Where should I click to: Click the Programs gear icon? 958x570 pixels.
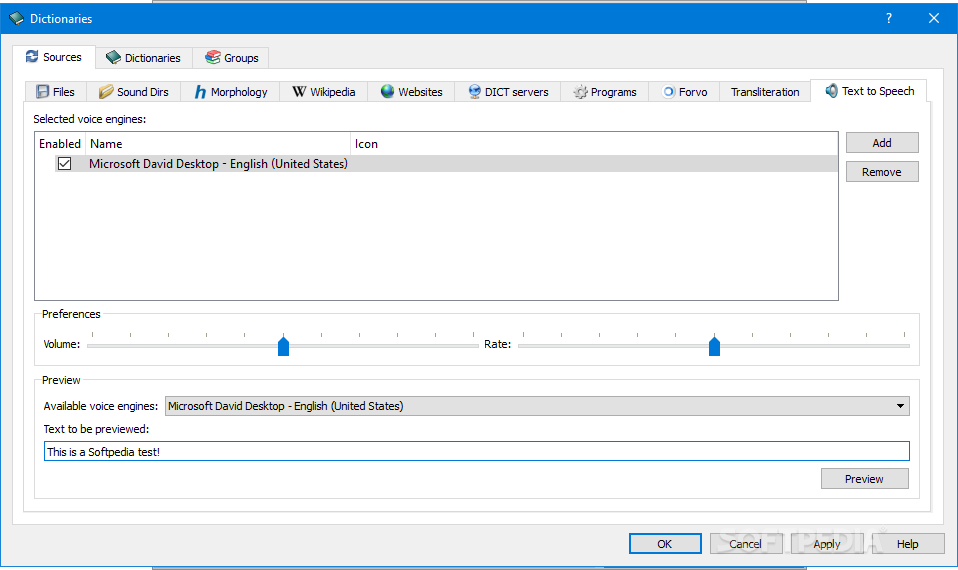click(x=580, y=92)
